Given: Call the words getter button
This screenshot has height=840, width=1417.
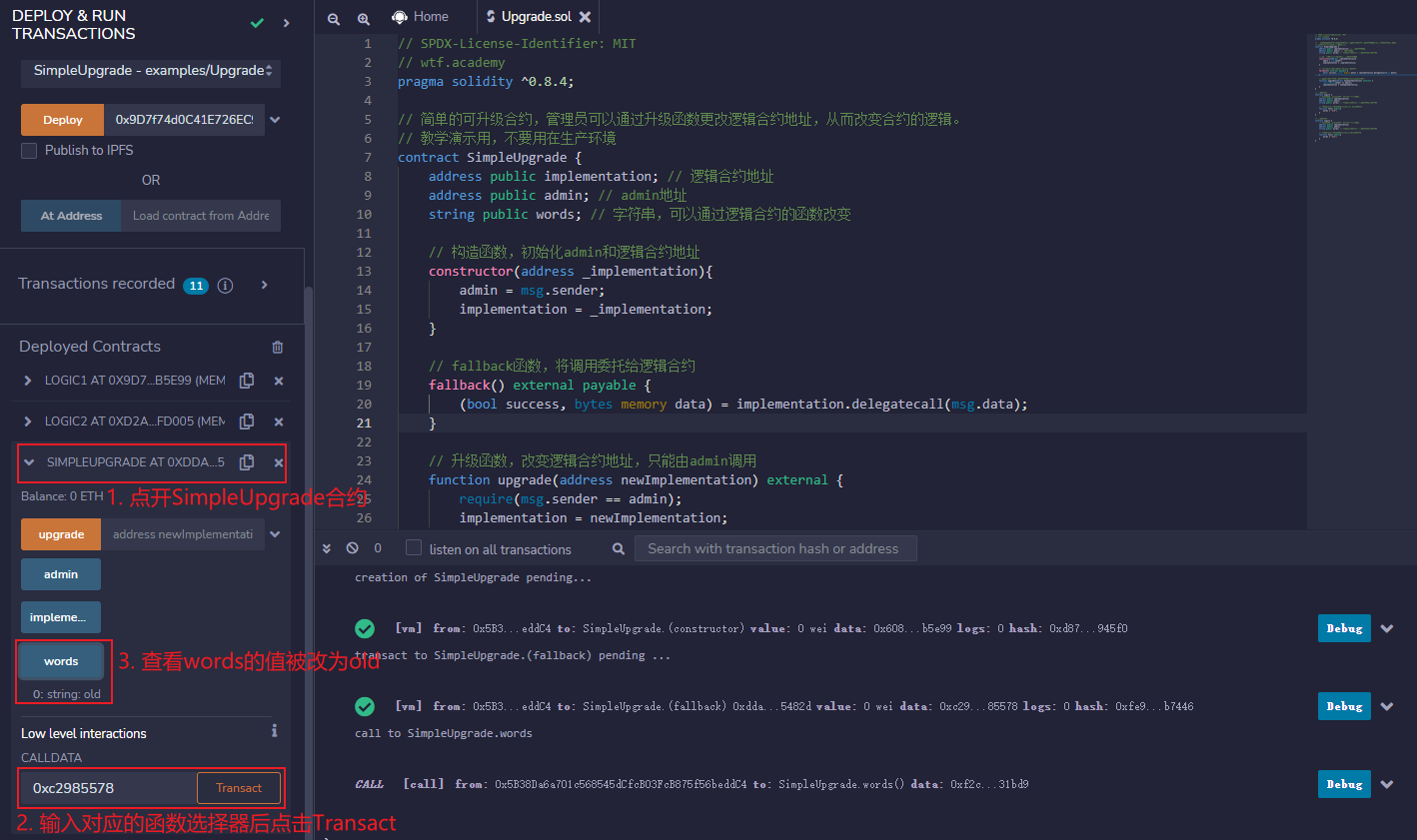Looking at the screenshot, I should [x=61, y=661].
